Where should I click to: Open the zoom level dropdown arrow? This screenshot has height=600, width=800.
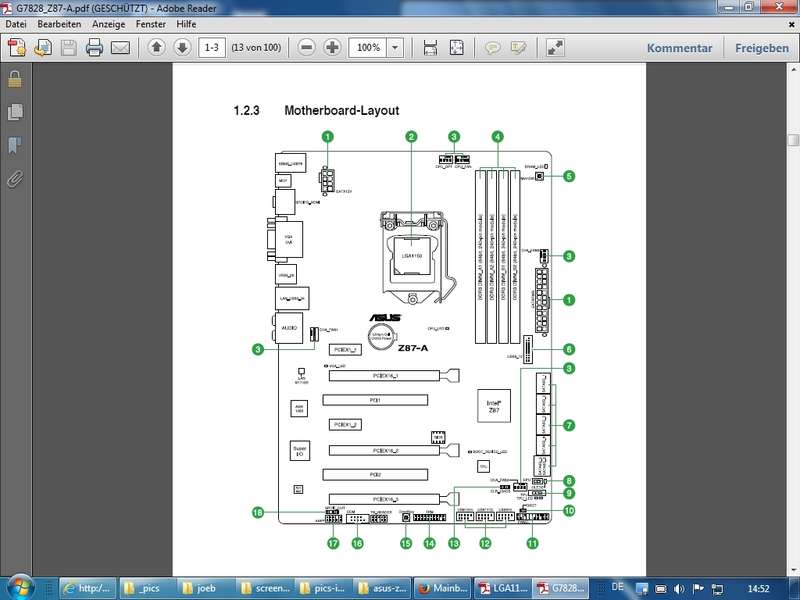pos(396,47)
